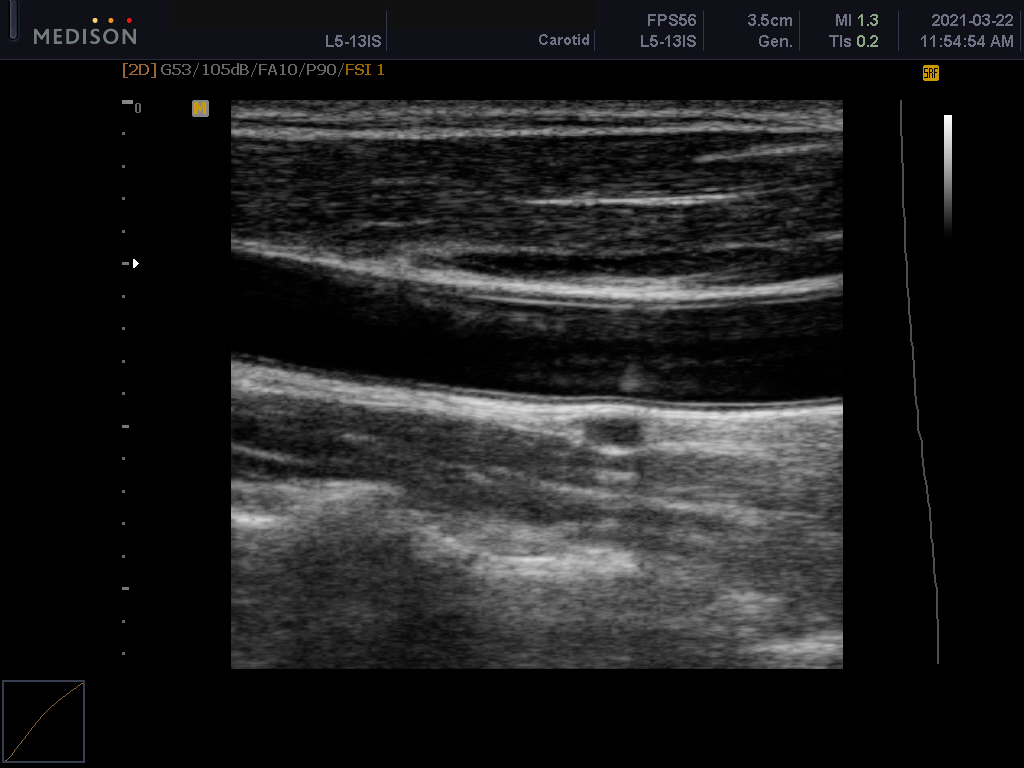Click the MI 1.3 mechanical index readout
The height and width of the screenshot is (768, 1024).
click(856, 21)
